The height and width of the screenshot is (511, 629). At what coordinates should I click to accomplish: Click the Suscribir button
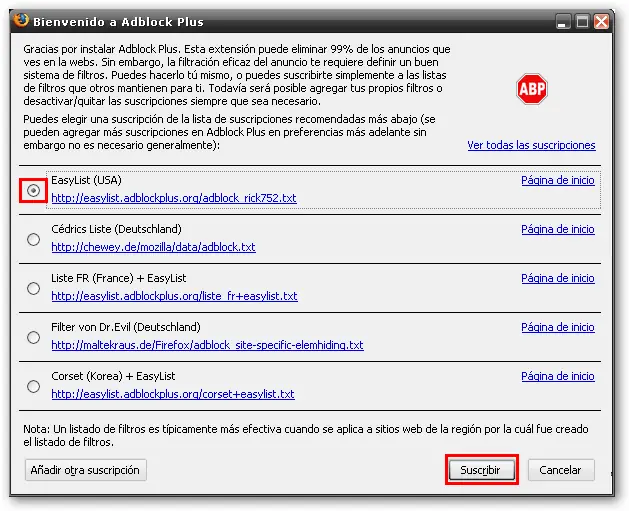coord(481,470)
